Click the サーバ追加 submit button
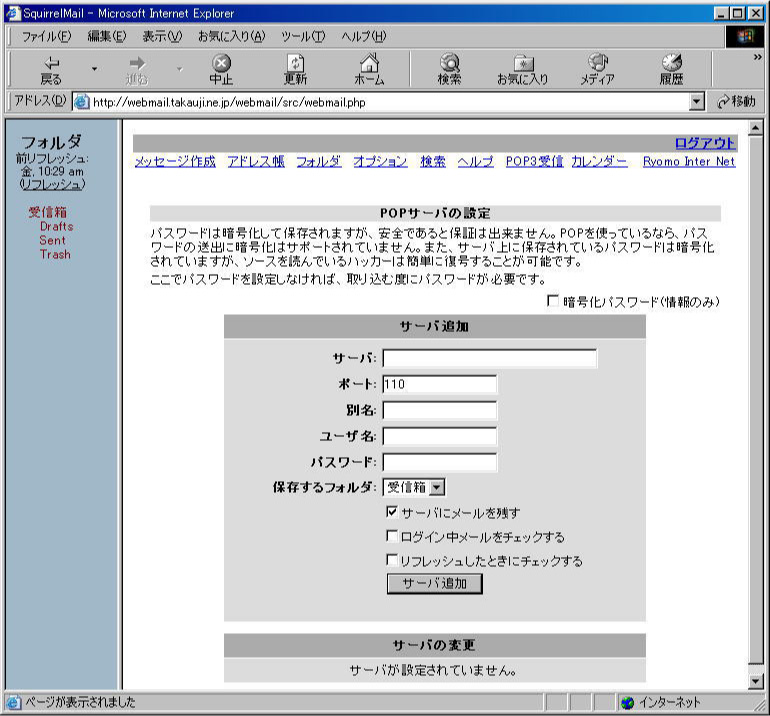Image resolution: width=770 pixels, height=716 pixels. (435, 583)
